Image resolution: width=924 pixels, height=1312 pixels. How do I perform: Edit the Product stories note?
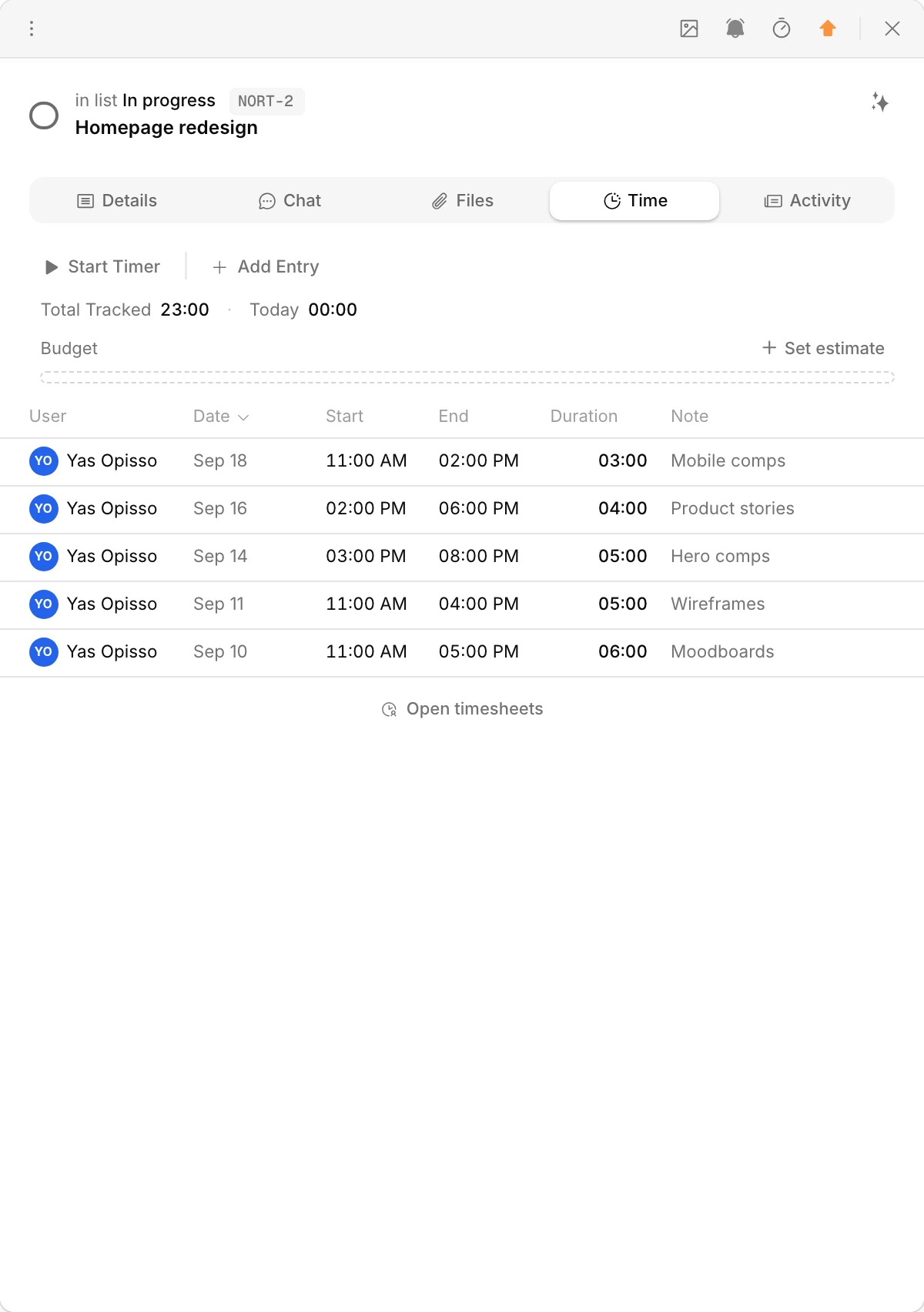click(732, 508)
